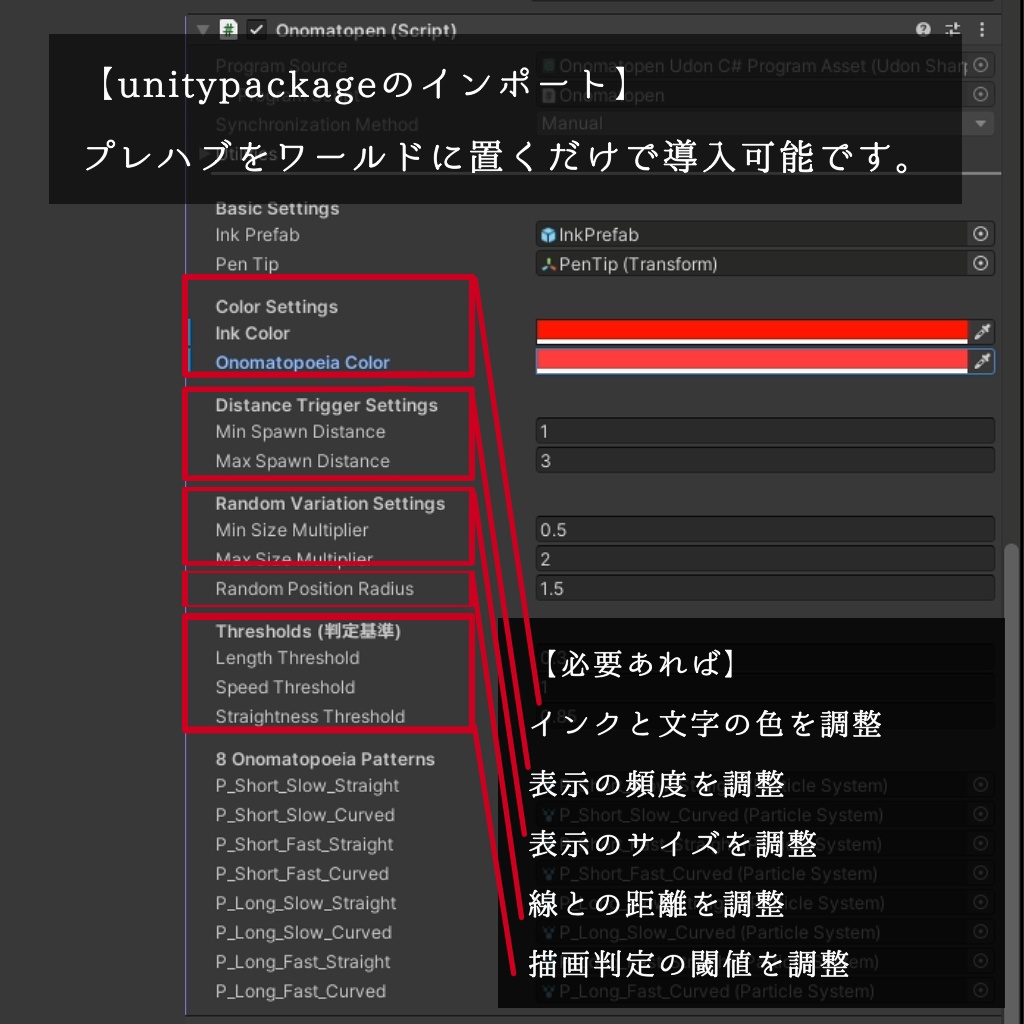Viewport: 1024px width, 1024px height.
Task: Click the eyedropper next to Onomatopoeia Color
Action: [x=981, y=360]
